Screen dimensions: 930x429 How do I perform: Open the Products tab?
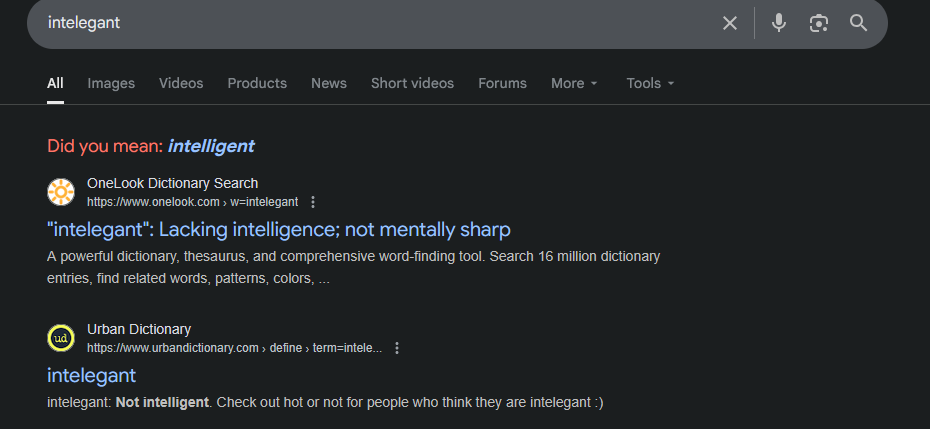pos(257,84)
